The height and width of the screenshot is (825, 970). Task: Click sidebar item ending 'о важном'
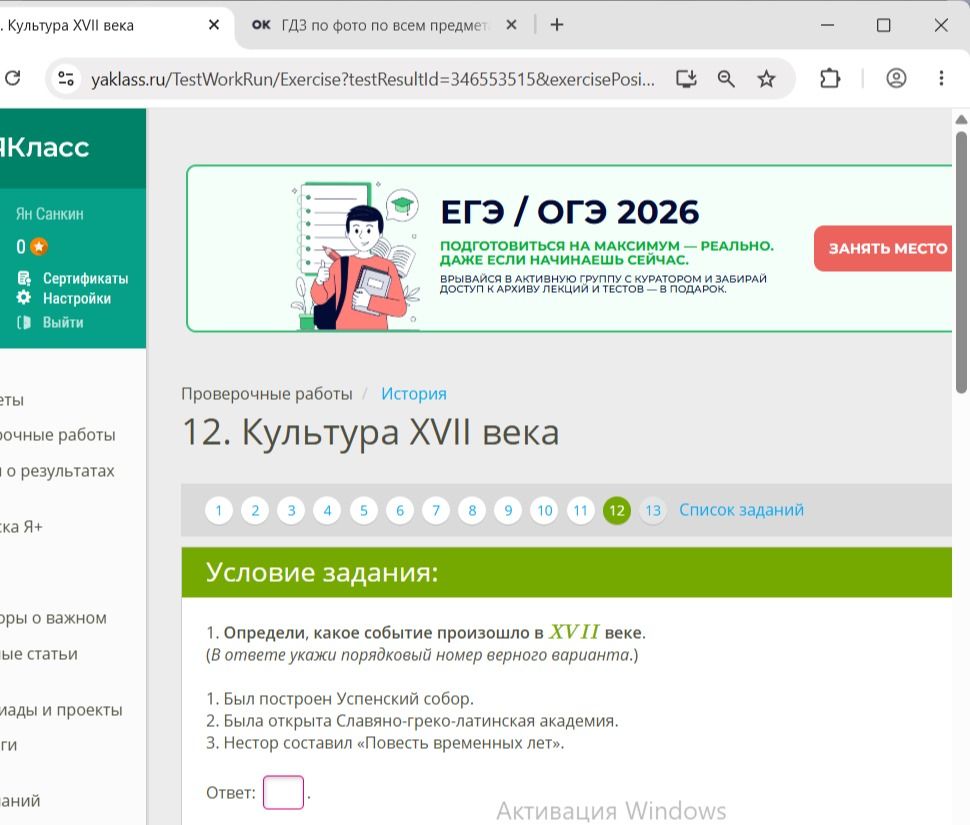pyautogui.click(x=53, y=618)
